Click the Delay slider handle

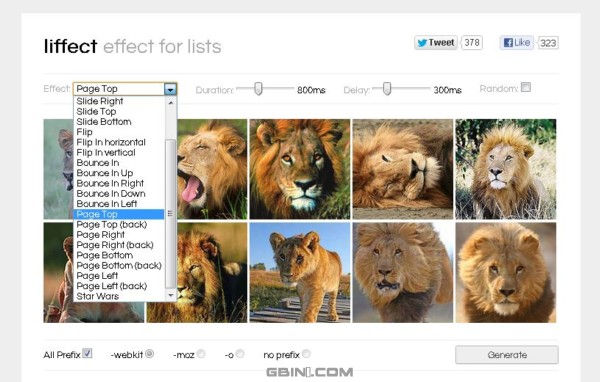pos(387,88)
